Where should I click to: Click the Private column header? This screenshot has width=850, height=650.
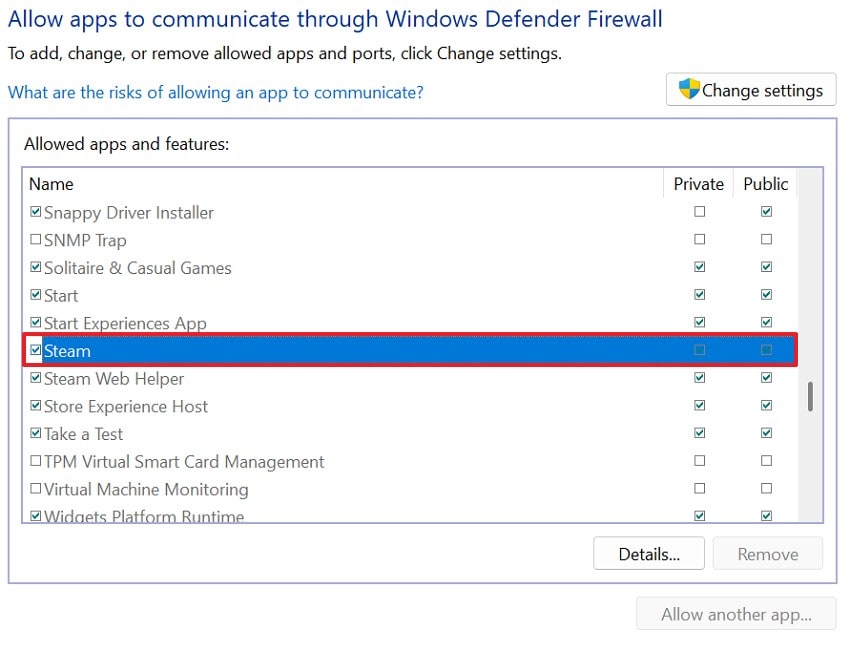pos(698,184)
